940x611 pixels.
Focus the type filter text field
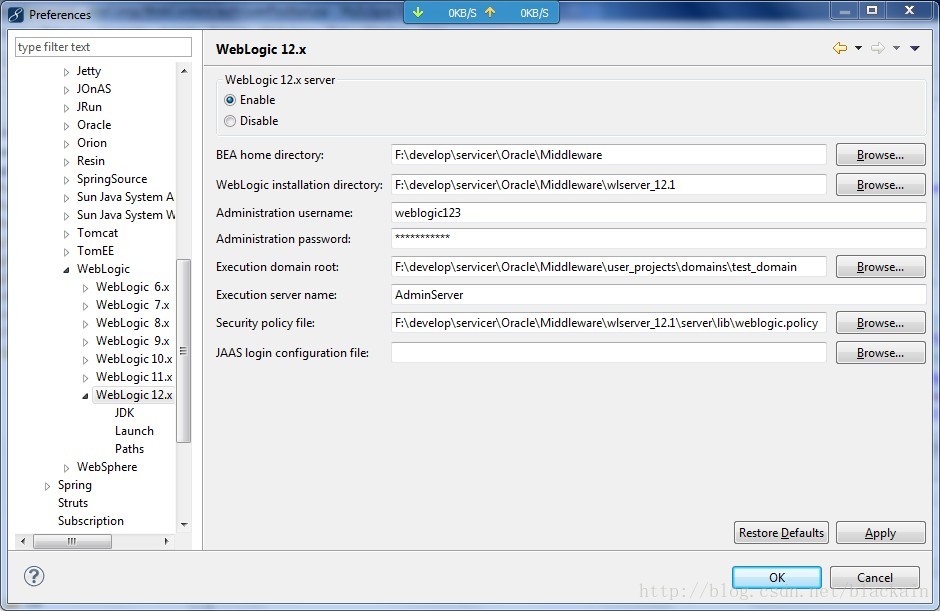pyautogui.click(x=103, y=47)
